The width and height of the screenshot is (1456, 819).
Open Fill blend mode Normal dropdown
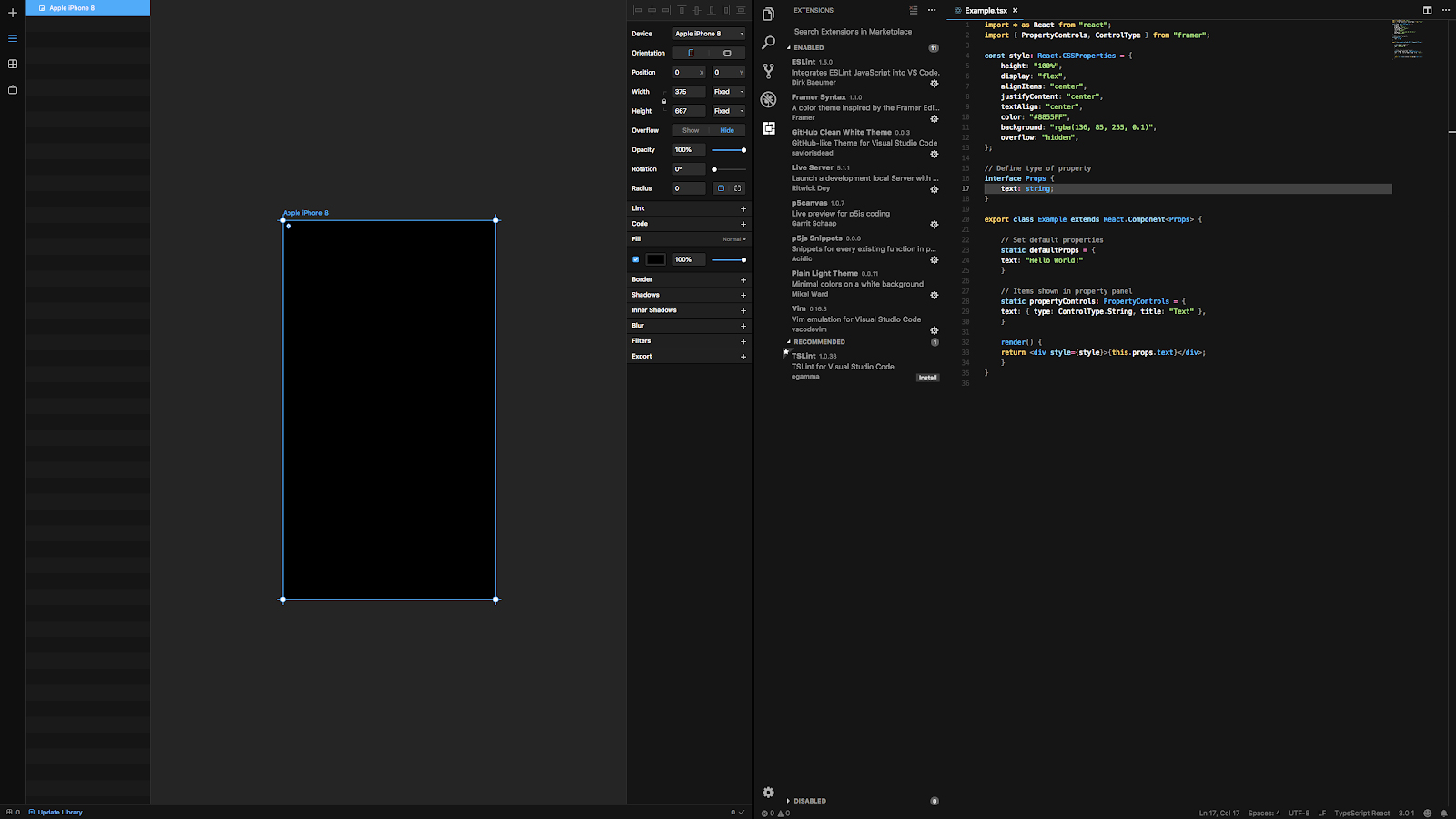pyautogui.click(x=734, y=239)
